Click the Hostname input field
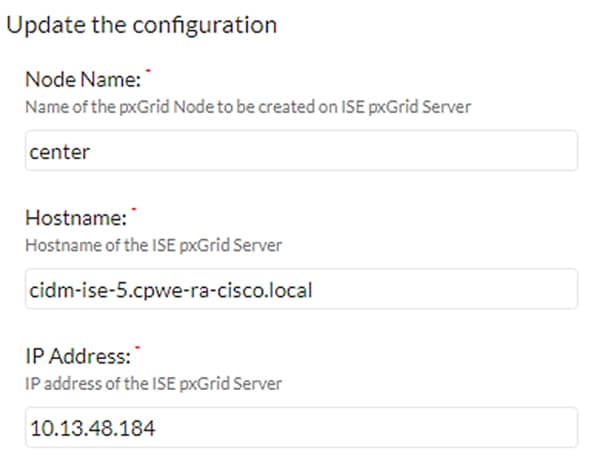The height and width of the screenshot is (476, 600). [301, 289]
